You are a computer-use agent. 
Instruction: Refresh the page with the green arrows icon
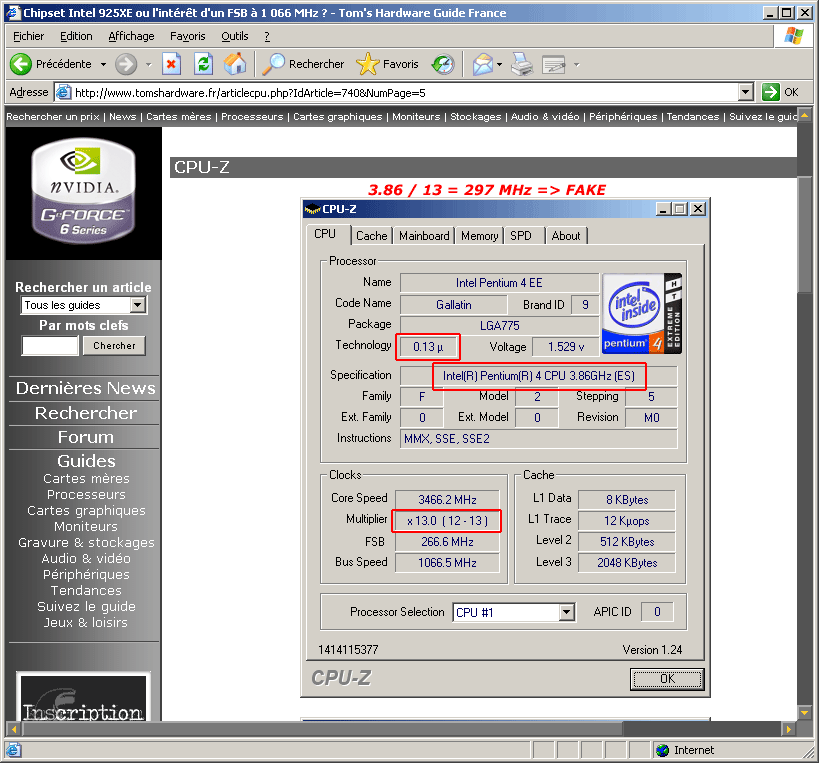203,64
